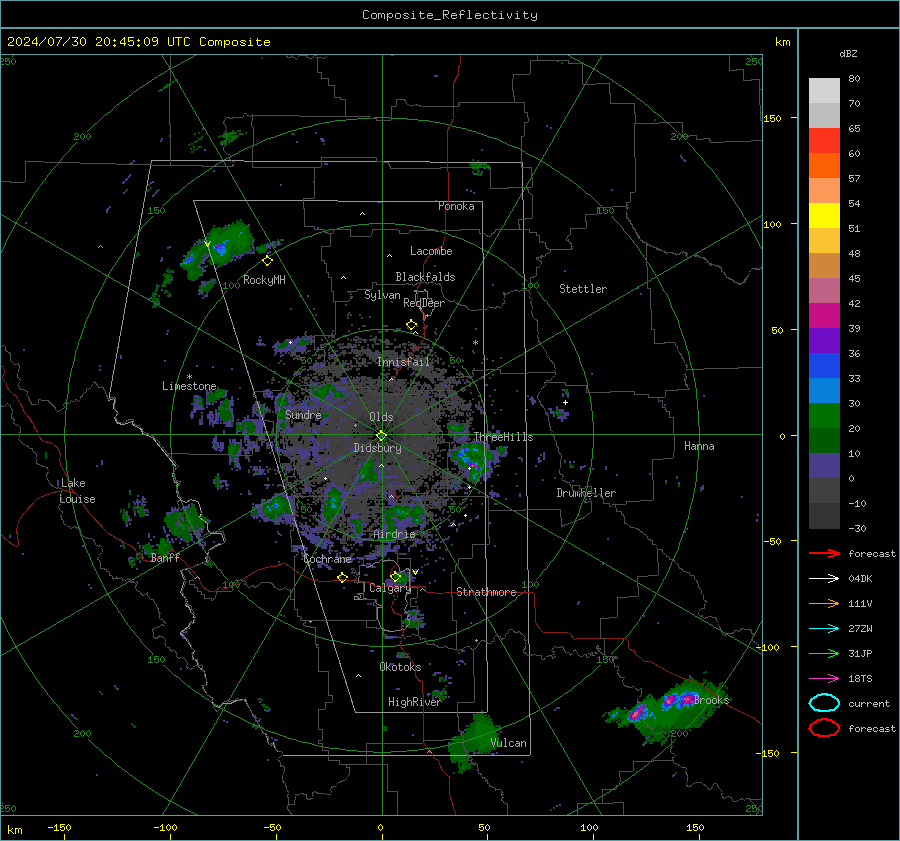Click the HighRiver city label

click(414, 702)
